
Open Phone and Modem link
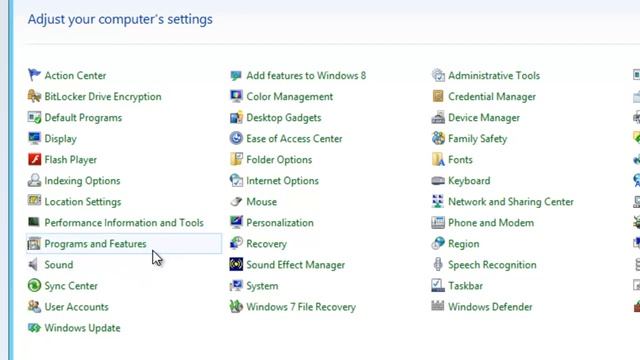pyautogui.click(x=491, y=223)
